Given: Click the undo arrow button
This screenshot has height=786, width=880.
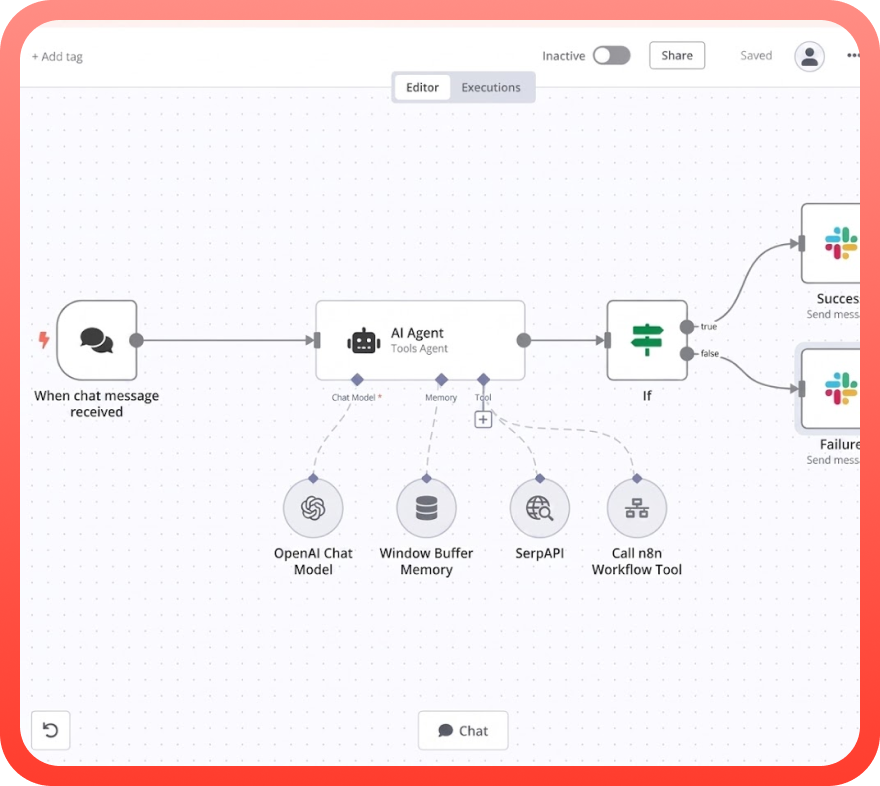Looking at the screenshot, I should 51,730.
